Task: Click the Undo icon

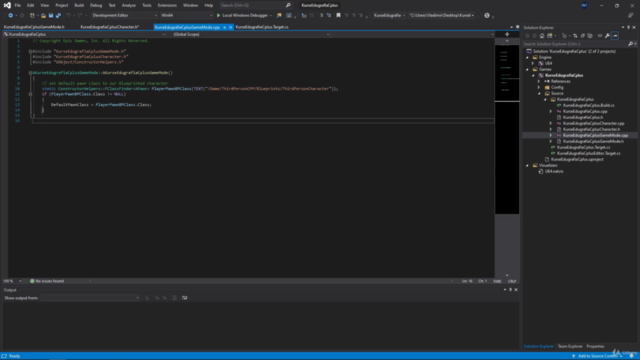Action: click(68, 16)
